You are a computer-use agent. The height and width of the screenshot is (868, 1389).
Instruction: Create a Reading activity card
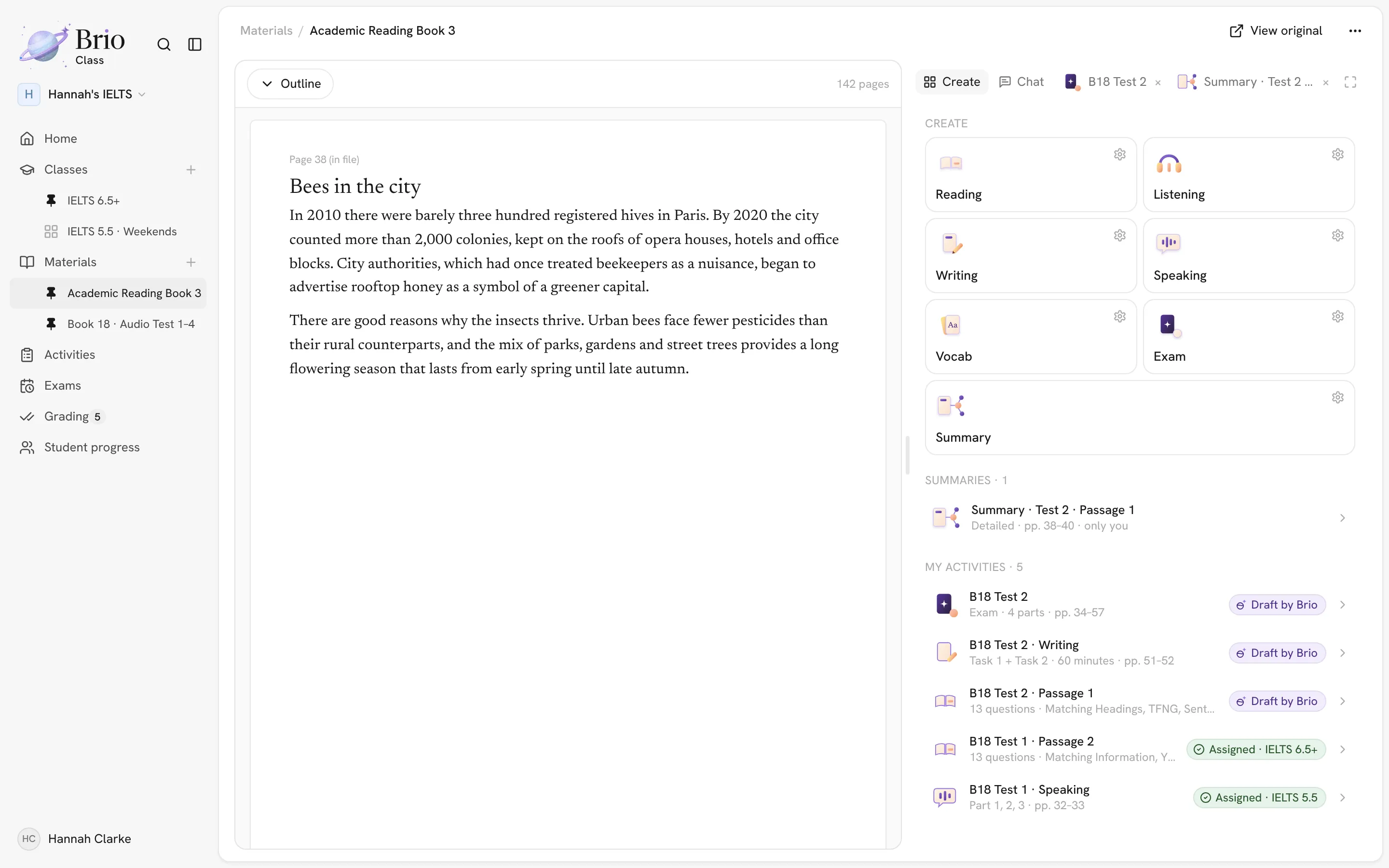click(x=1031, y=175)
